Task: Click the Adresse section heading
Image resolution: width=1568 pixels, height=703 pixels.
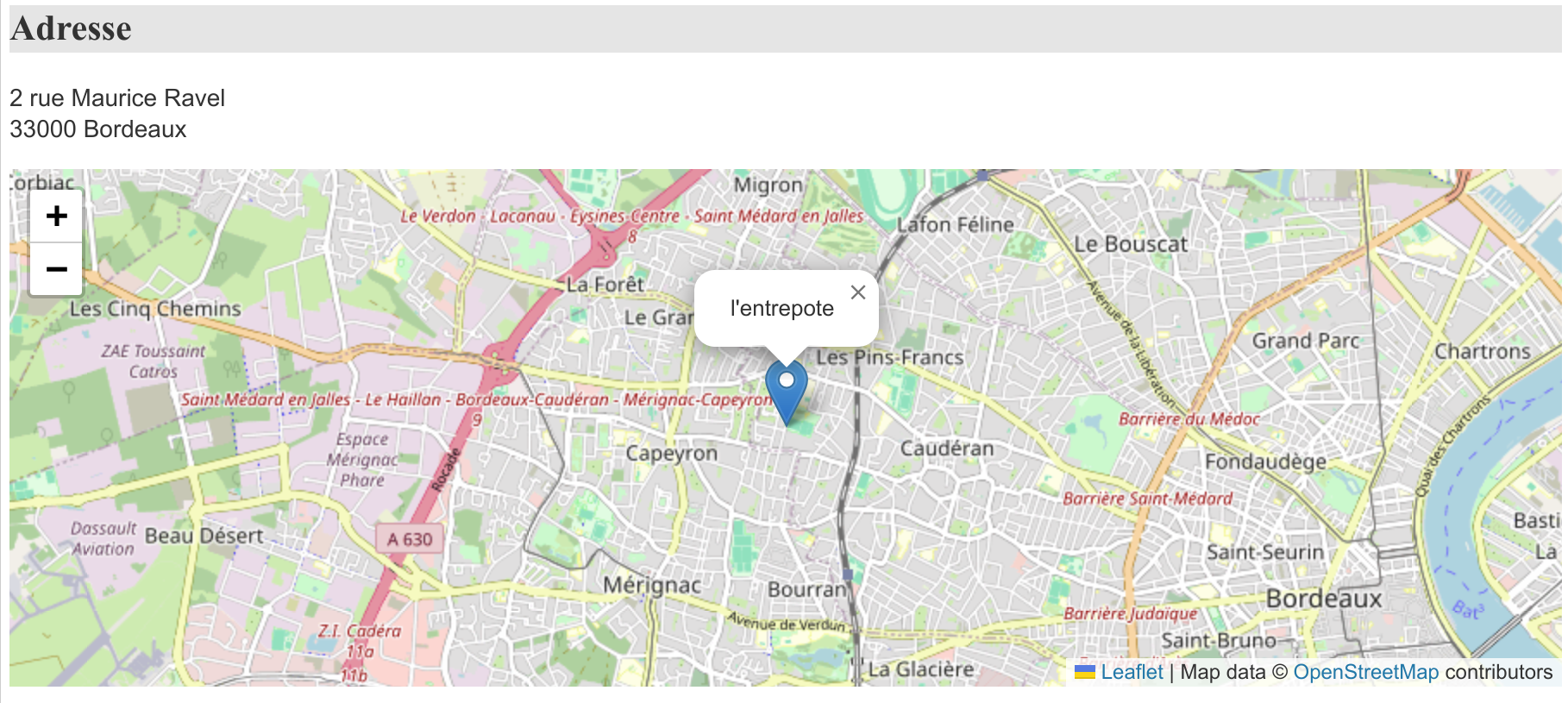Action: pyautogui.click(x=72, y=28)
